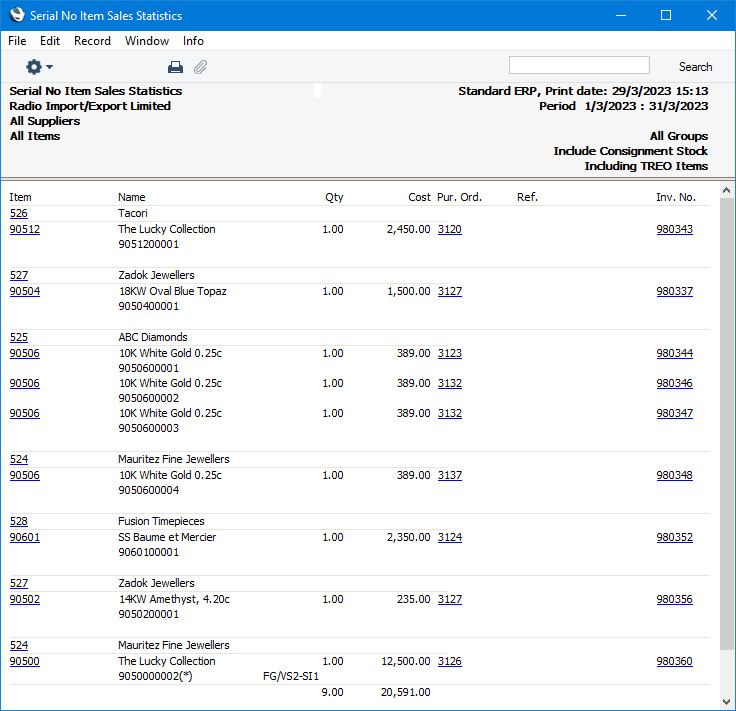Image resolution: width=736 pixels, height=711 pixels.
Task: Open invoice 980346 link
Action: tap(675, 383)
